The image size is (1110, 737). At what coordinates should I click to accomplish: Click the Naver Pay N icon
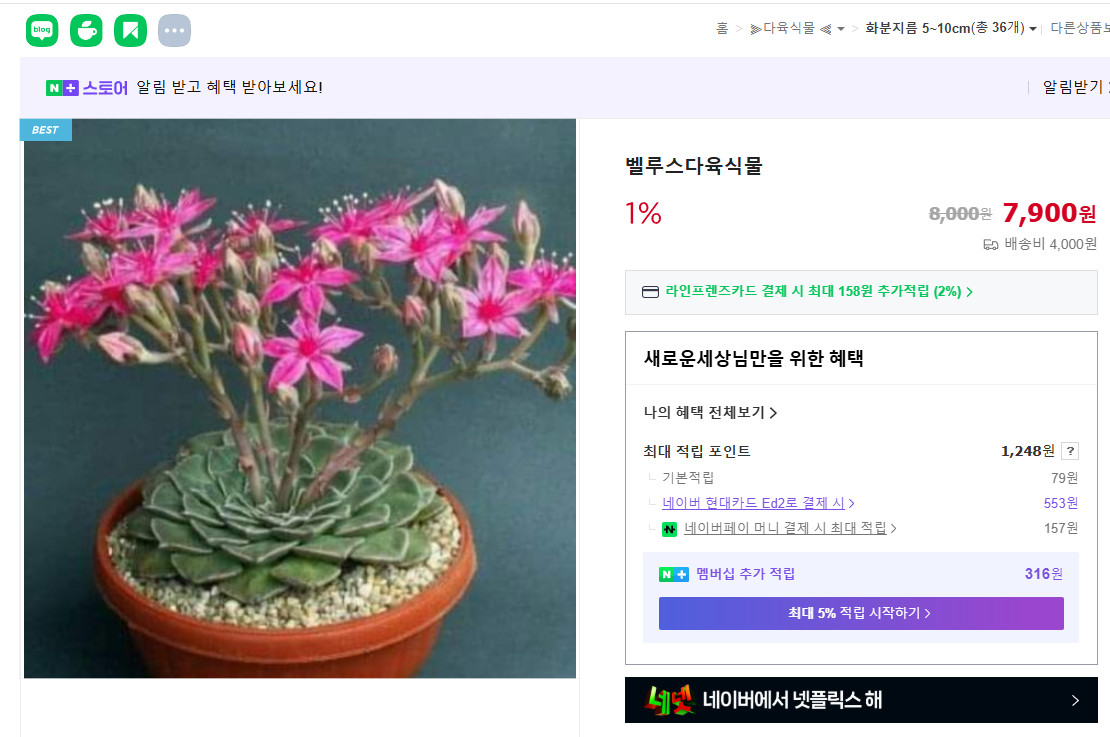669,529
